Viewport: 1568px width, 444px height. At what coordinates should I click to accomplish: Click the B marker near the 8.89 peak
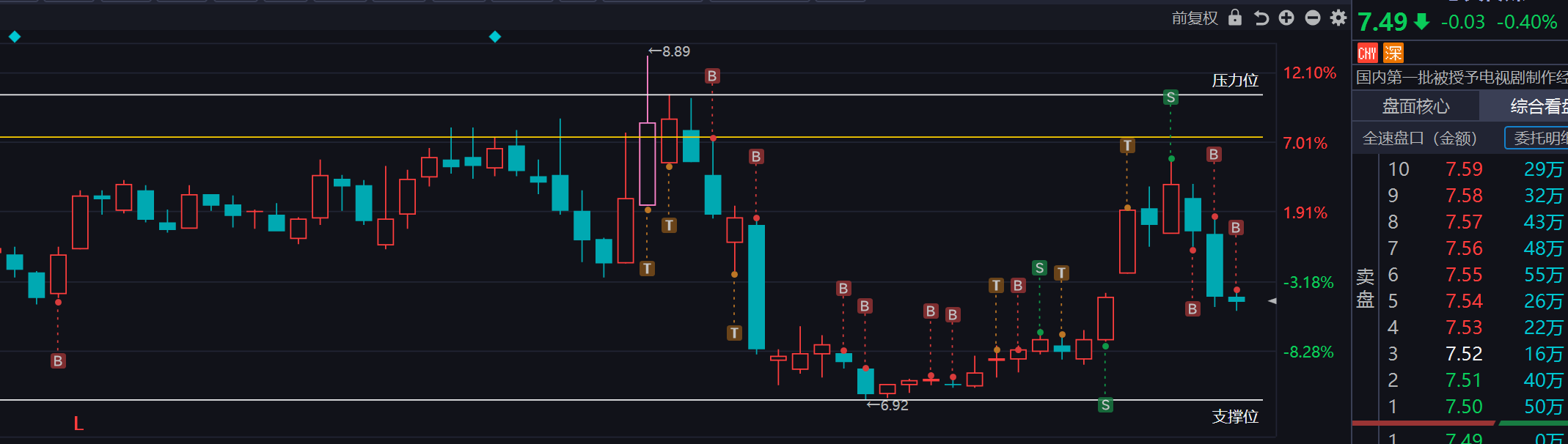[x=712, y=76]
